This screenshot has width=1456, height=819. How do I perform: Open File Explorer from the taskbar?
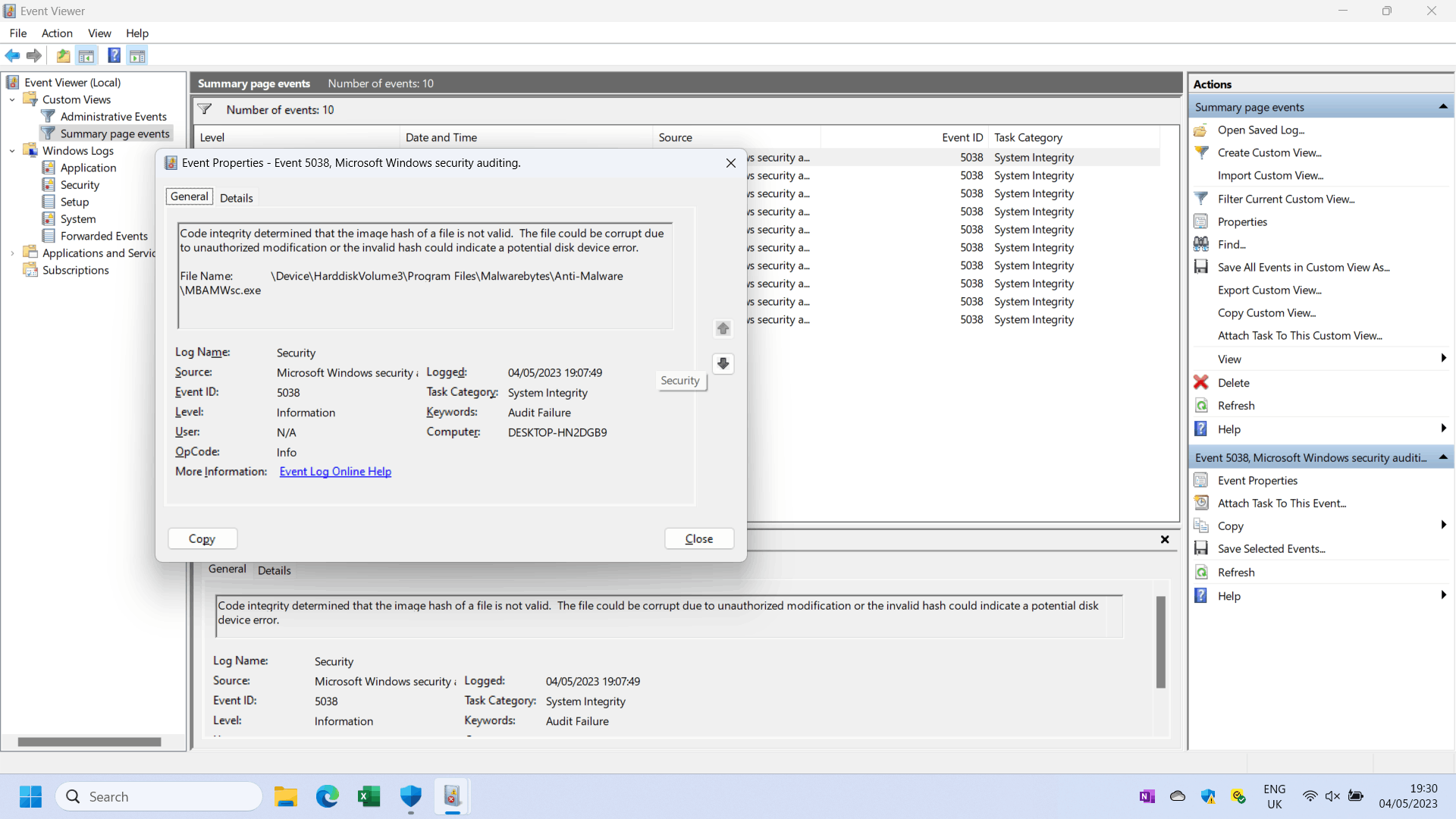click(286, 796)
